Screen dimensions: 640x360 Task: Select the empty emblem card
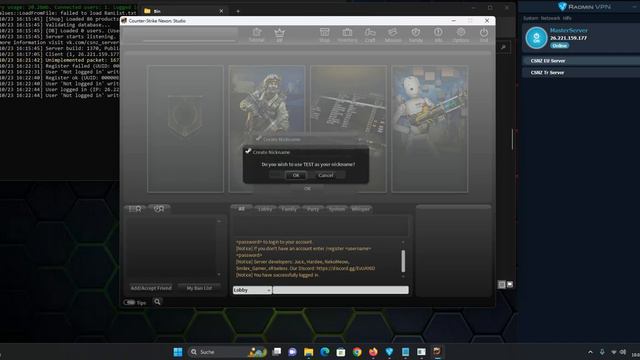(185, 129)
